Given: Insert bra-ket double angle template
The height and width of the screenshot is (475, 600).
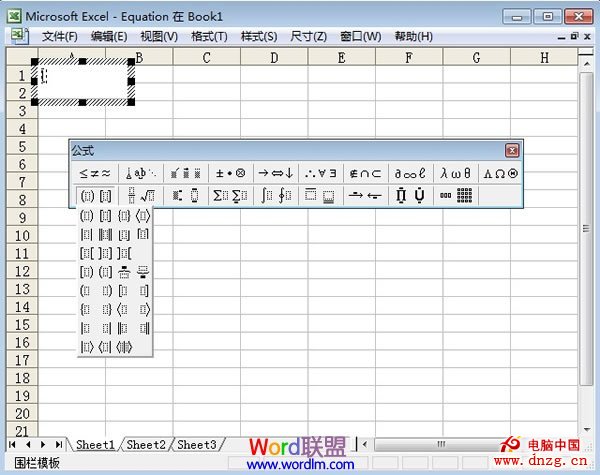Looking at the screenshot, I should click(x=124, y=347).
